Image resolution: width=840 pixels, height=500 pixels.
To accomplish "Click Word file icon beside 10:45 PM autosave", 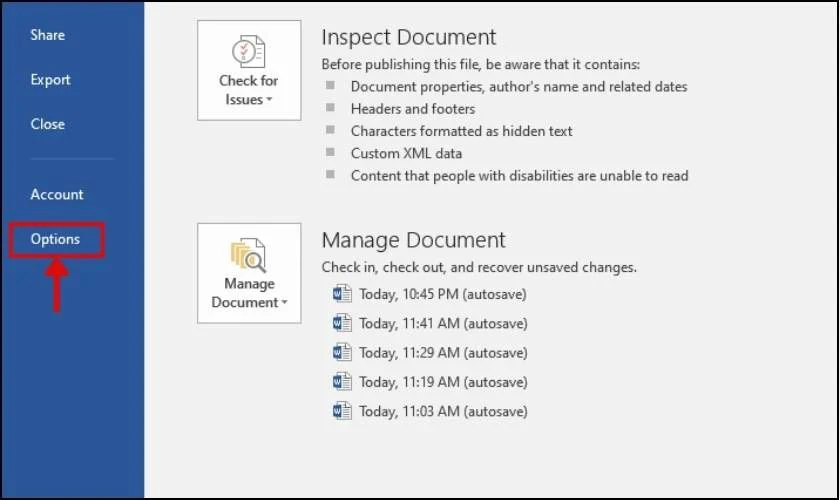I will 342,294.
